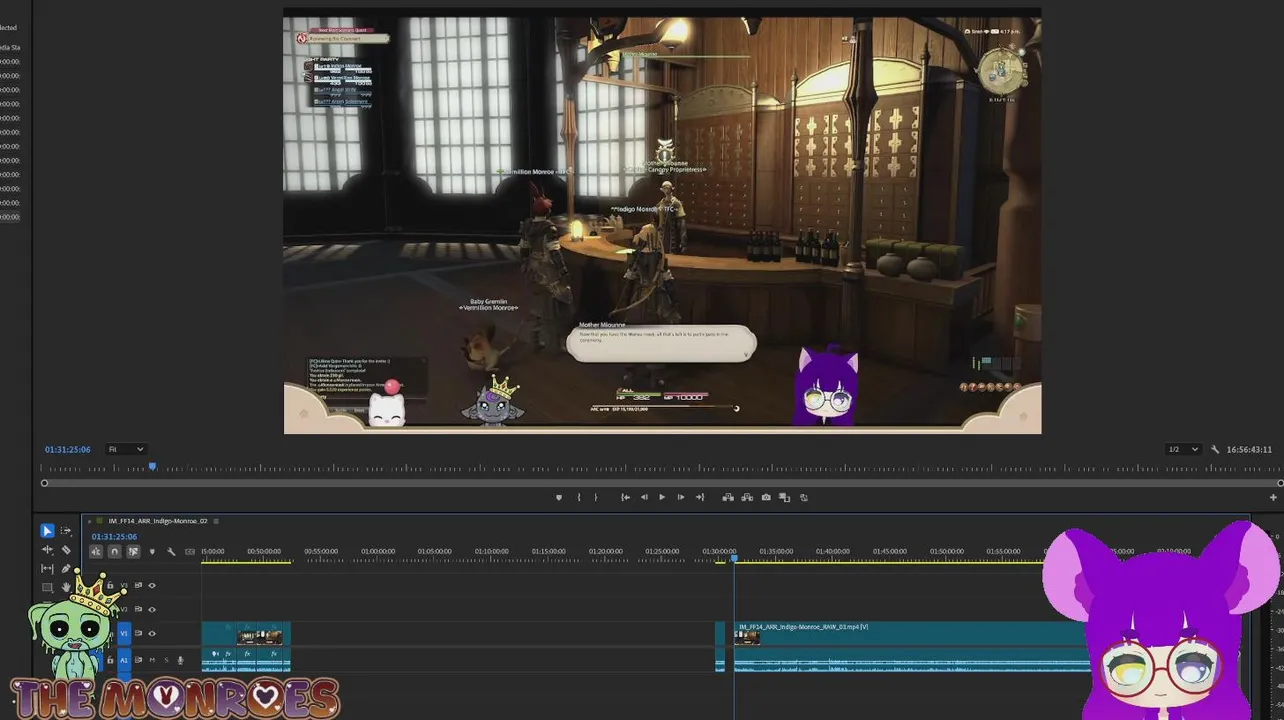This screenshot has height=720, width=1284.
Task: Open the Fit zoom level dropdown
Action: click(126, 449)
